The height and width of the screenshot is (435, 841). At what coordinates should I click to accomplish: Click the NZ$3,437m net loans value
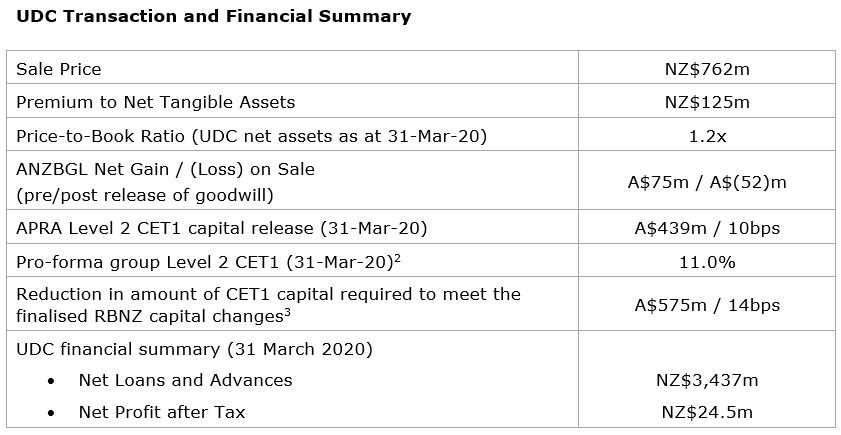707,379
